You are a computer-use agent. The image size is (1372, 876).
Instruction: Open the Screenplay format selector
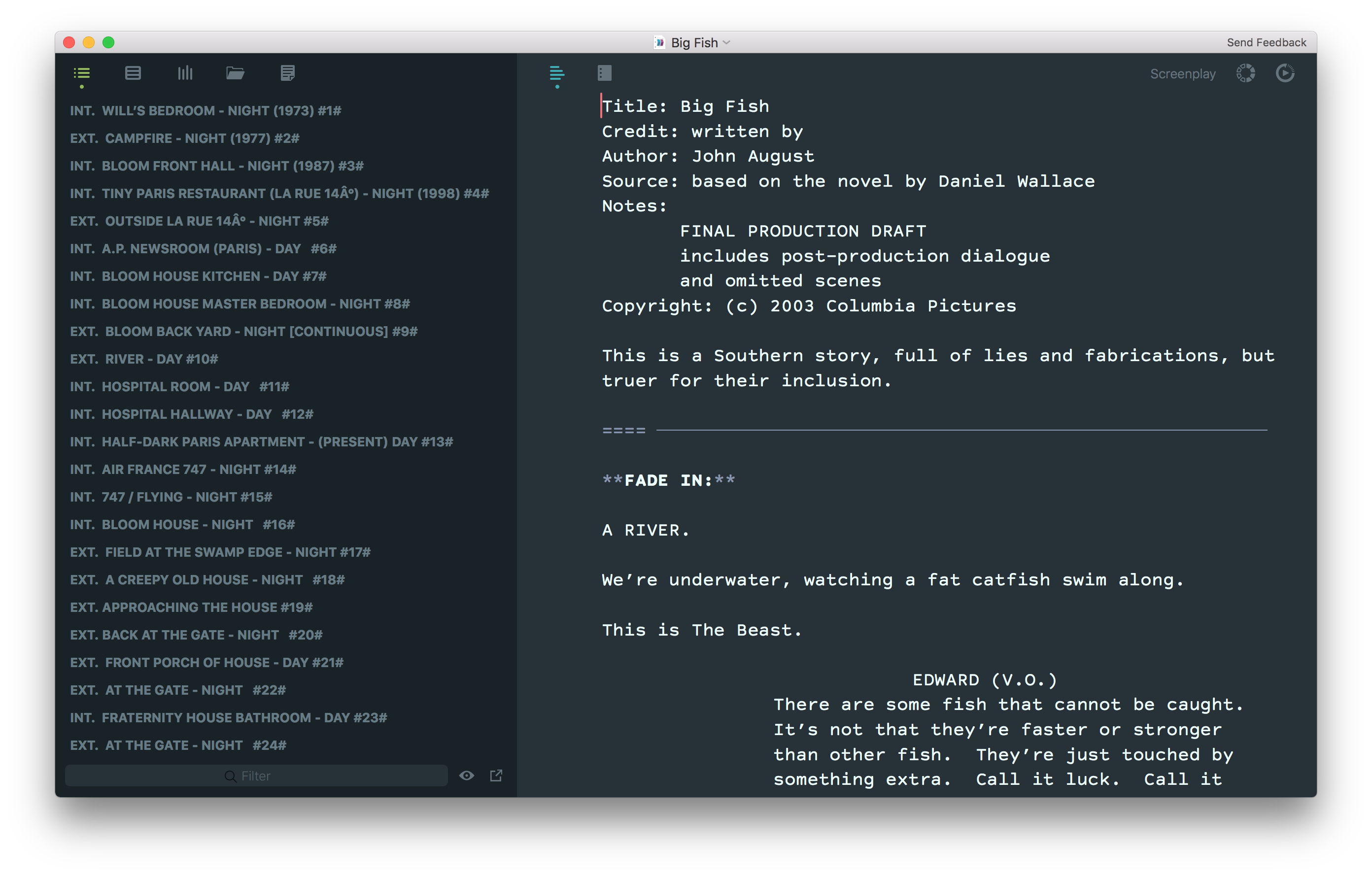click(1182, 74)
